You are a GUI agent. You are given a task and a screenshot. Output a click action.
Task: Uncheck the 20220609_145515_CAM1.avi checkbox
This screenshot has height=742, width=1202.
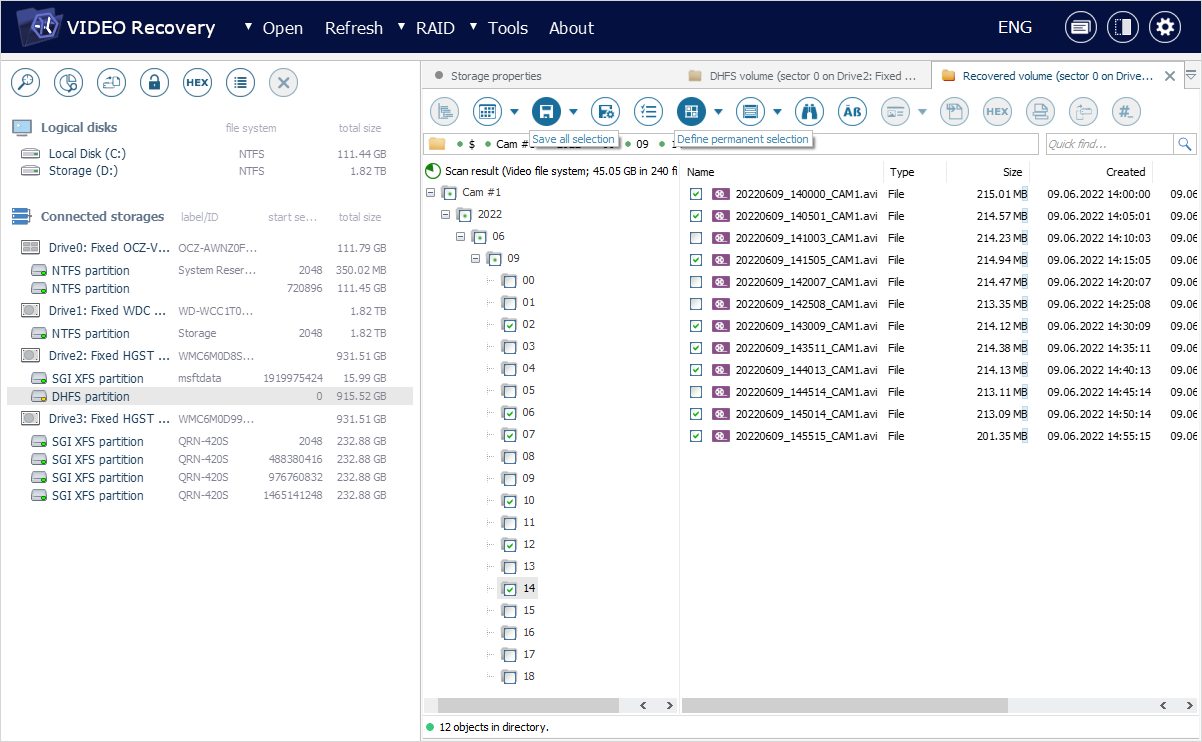click(x=696, y=436)
